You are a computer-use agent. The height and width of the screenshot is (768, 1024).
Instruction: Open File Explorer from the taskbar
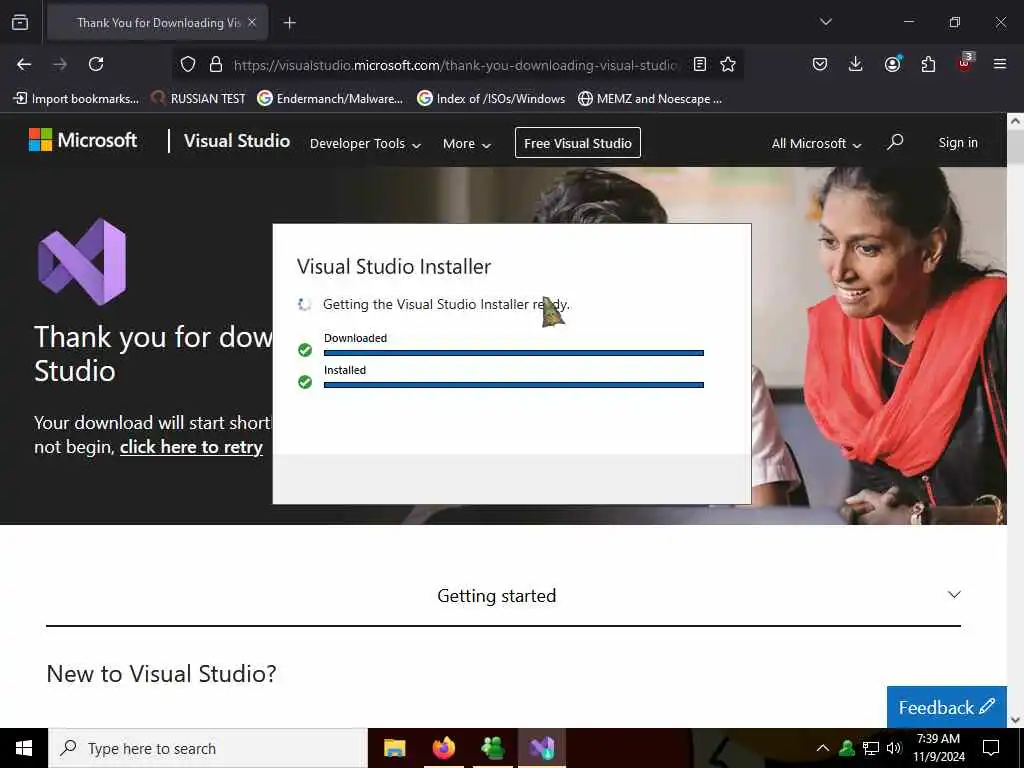pyautogui.click(x=394, y=748)
